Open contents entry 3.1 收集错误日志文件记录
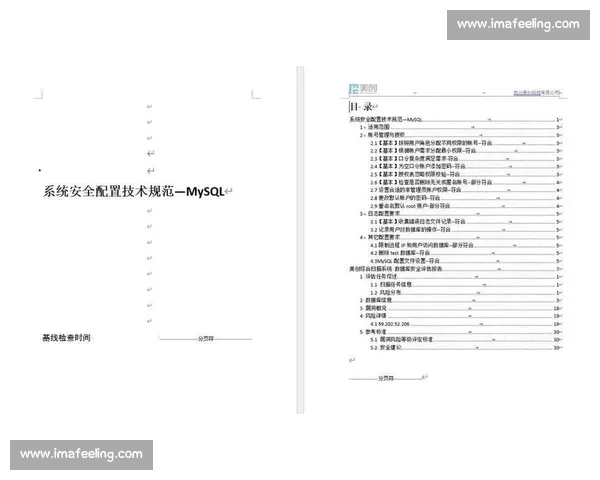Screen dimensions: 600x480 [x=465, y=222]
